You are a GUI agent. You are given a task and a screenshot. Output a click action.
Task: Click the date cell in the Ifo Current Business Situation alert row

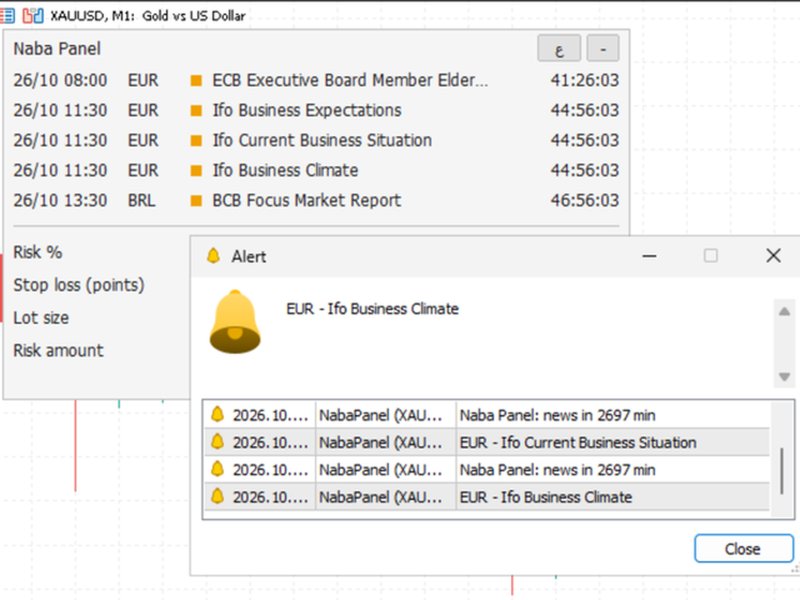[x=270, y=442]
